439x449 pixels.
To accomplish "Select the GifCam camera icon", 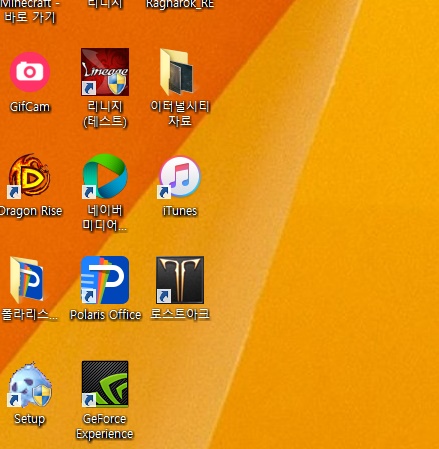I will click(x=30, y=72).
